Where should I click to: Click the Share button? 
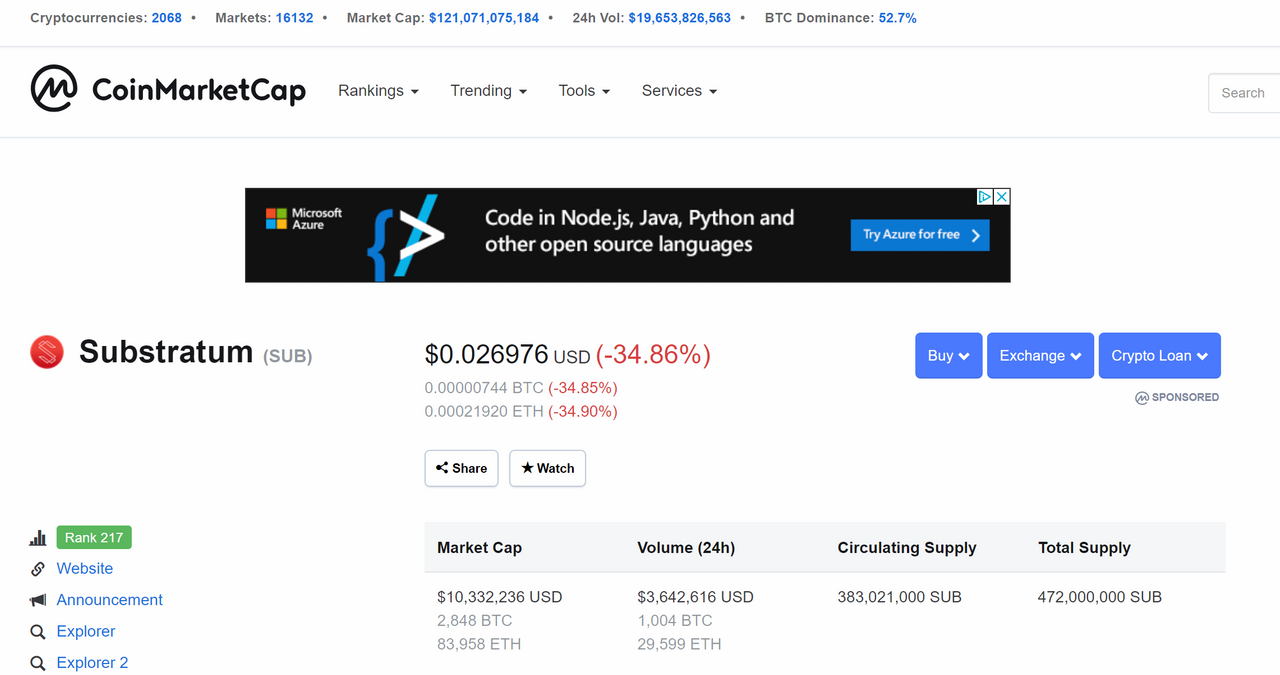point(461,468)
